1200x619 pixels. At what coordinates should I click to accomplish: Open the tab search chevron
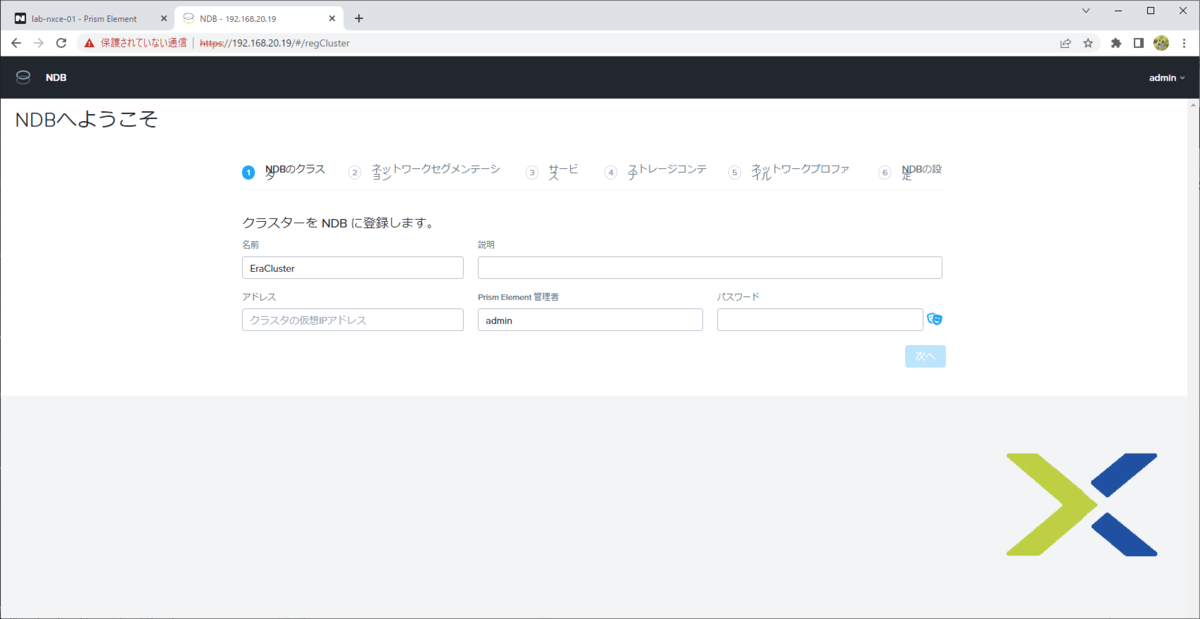coord(1086,10)
